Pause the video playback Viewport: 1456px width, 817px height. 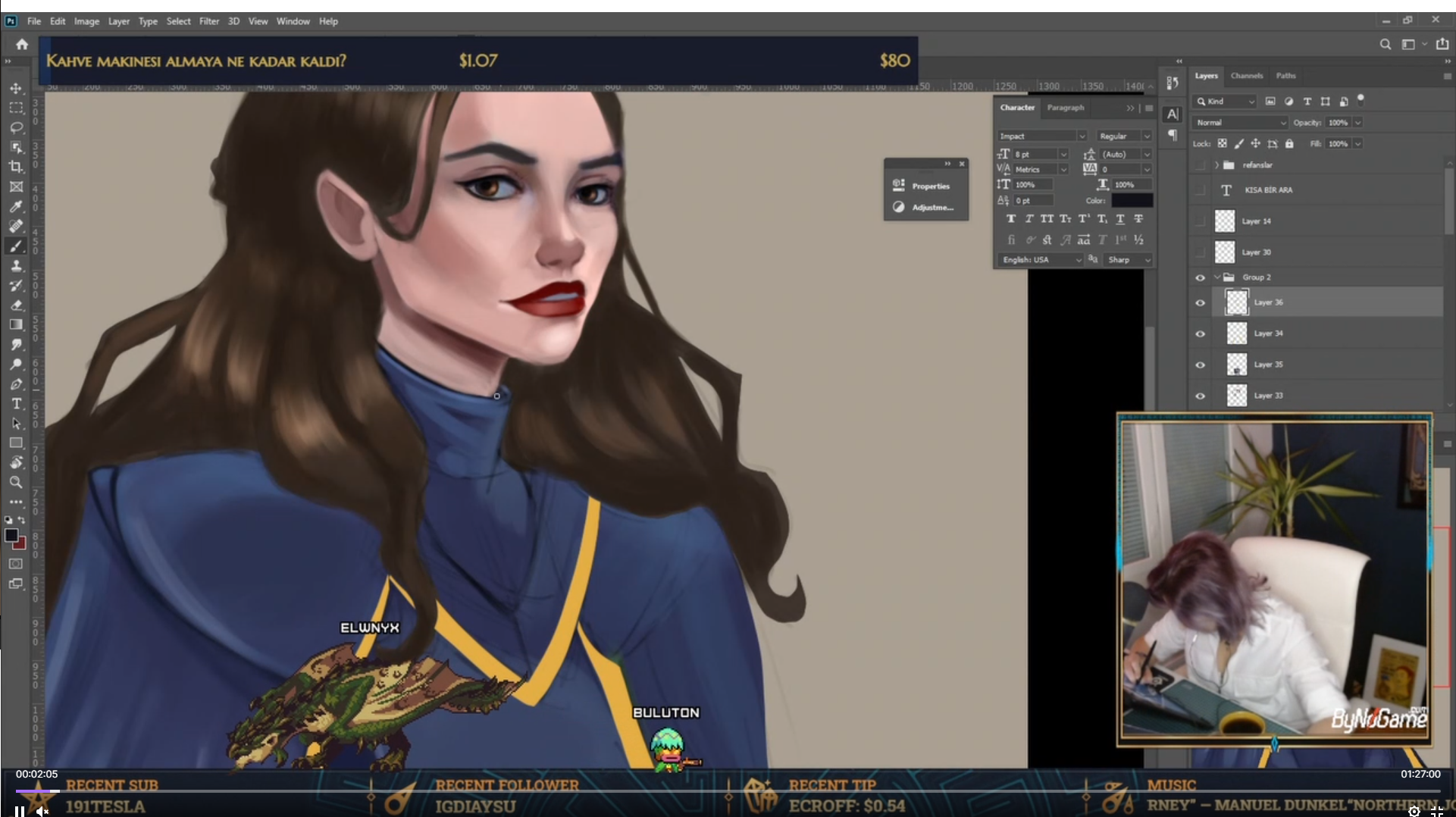click(20, 811)
